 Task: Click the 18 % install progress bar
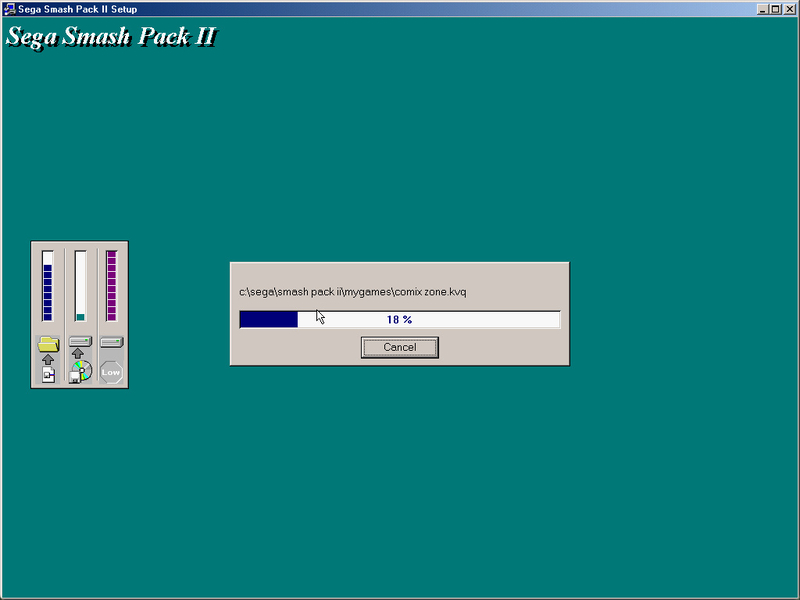[400, 319]
